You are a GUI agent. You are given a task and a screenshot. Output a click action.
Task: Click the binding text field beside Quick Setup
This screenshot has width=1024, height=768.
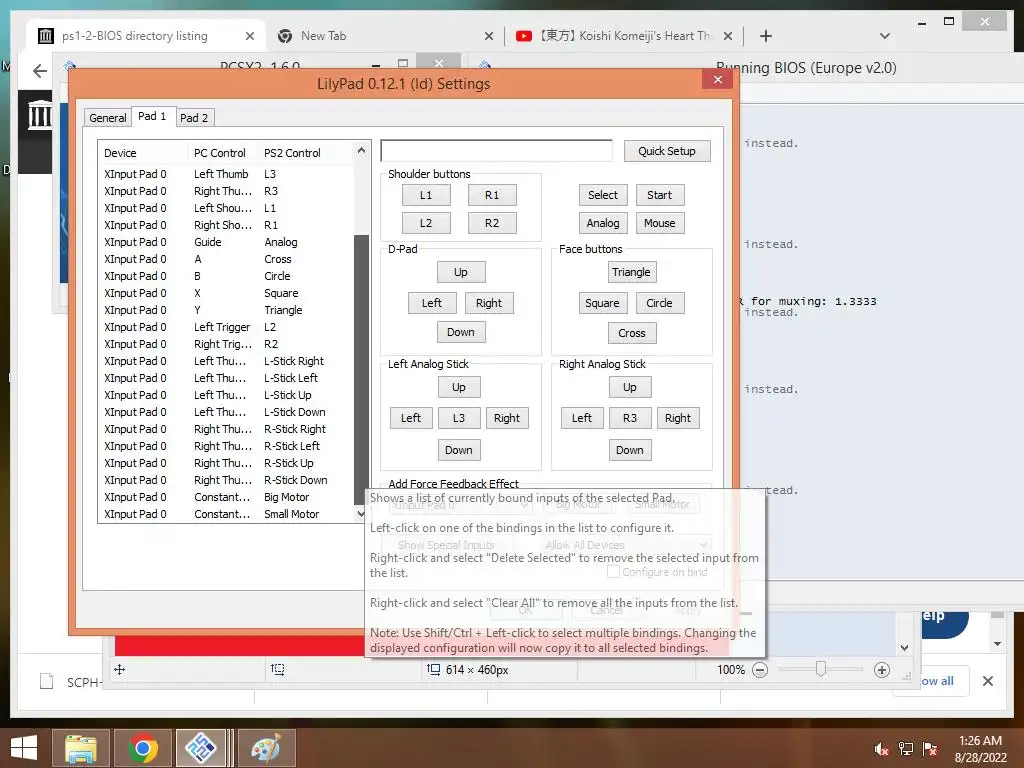(496, 151)
